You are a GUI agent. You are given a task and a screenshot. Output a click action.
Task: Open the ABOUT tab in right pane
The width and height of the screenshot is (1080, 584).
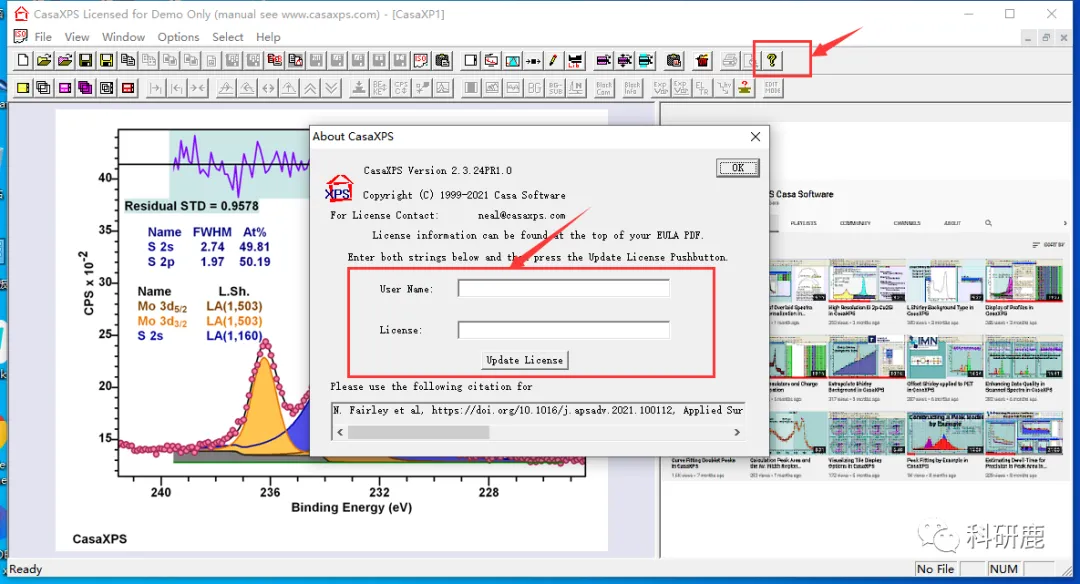click(x=953, y=223)
